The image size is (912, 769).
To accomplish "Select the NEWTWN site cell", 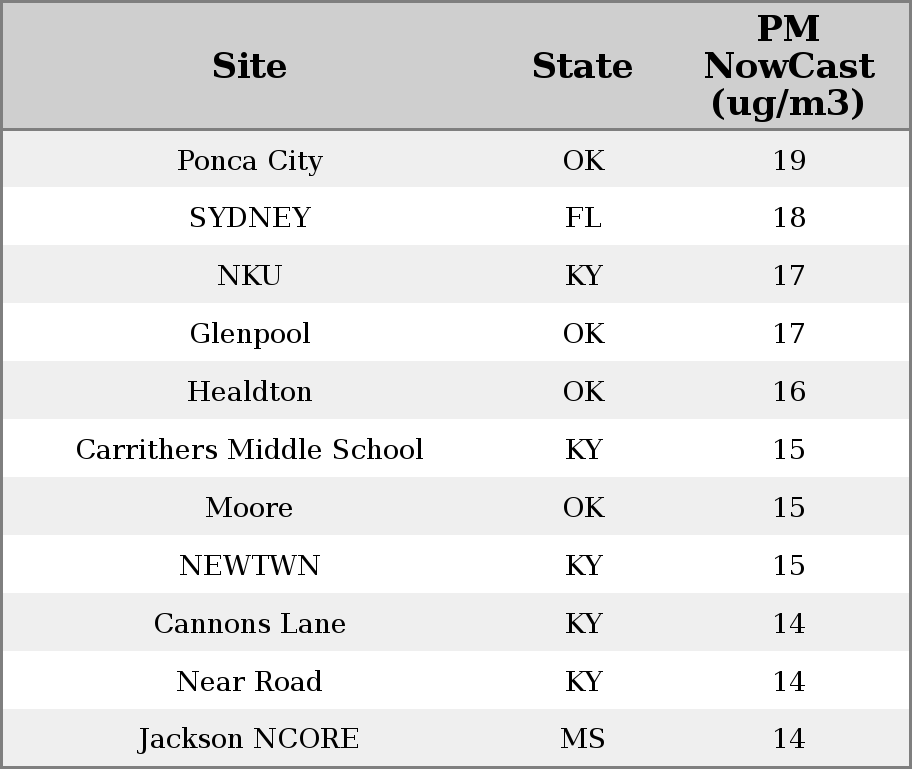I will click(249, 566).
